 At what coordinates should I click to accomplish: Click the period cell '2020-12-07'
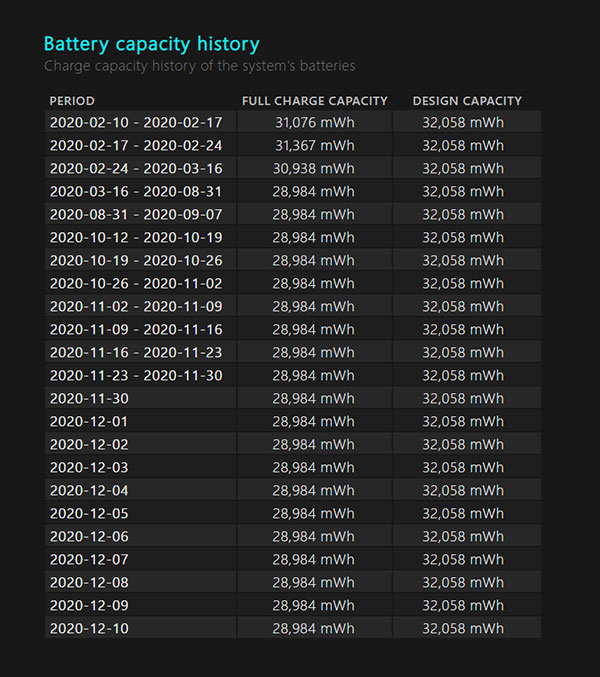click(89, 560)
